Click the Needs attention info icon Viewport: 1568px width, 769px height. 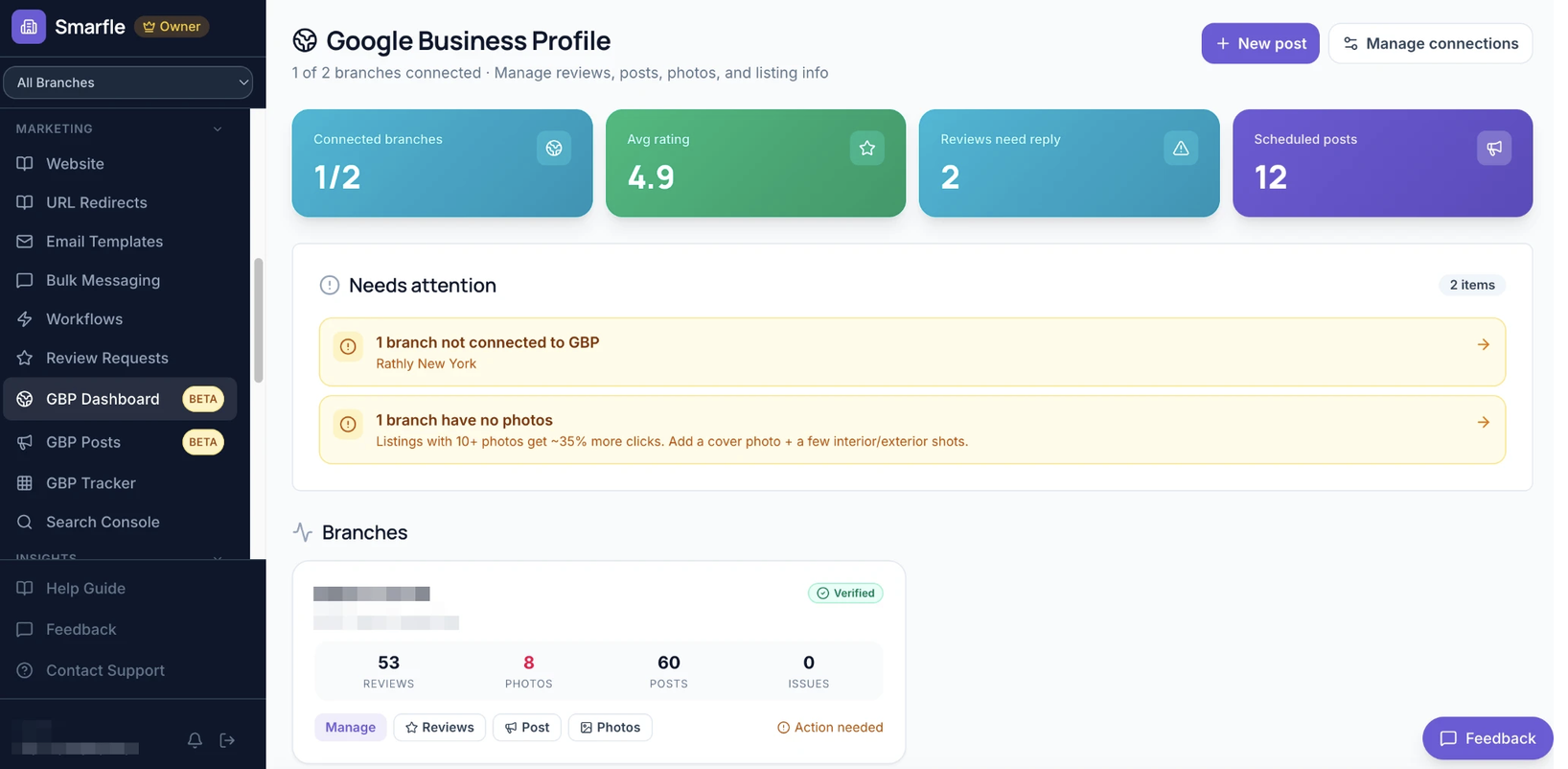[330, 285]
